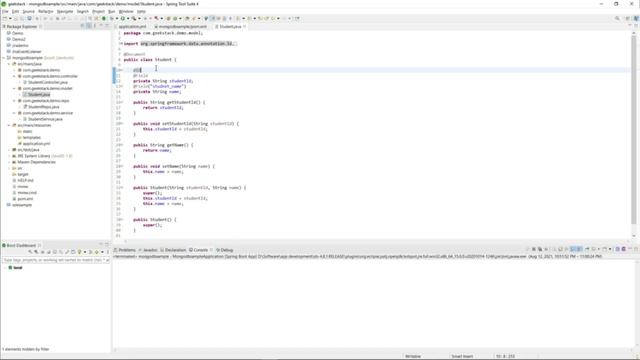Click the Search toolbar icon in the top right
The image size is (640, 360).
[617, 18]
